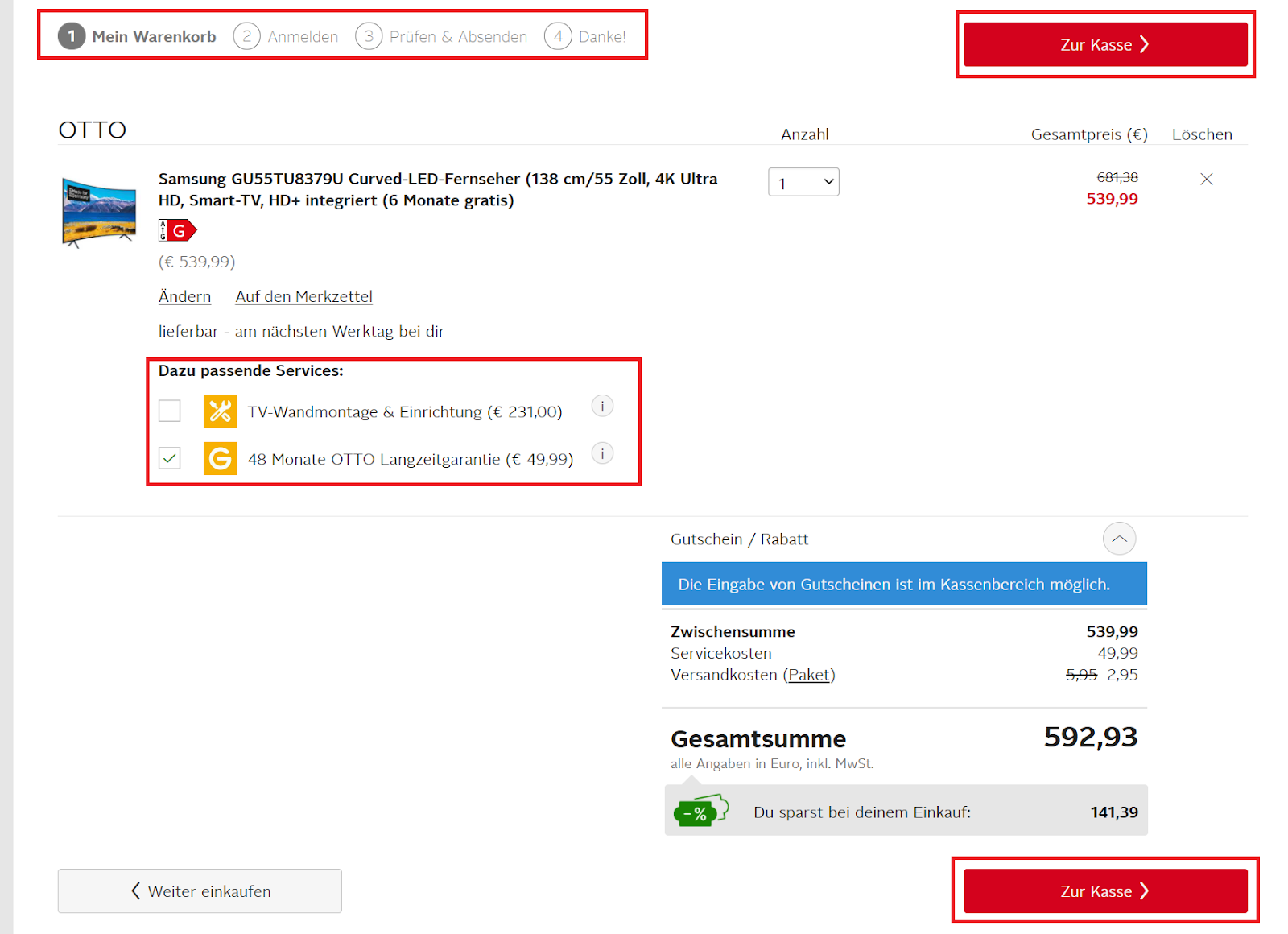Open the Samsung GU55TU8379U product title

point(438,189)
